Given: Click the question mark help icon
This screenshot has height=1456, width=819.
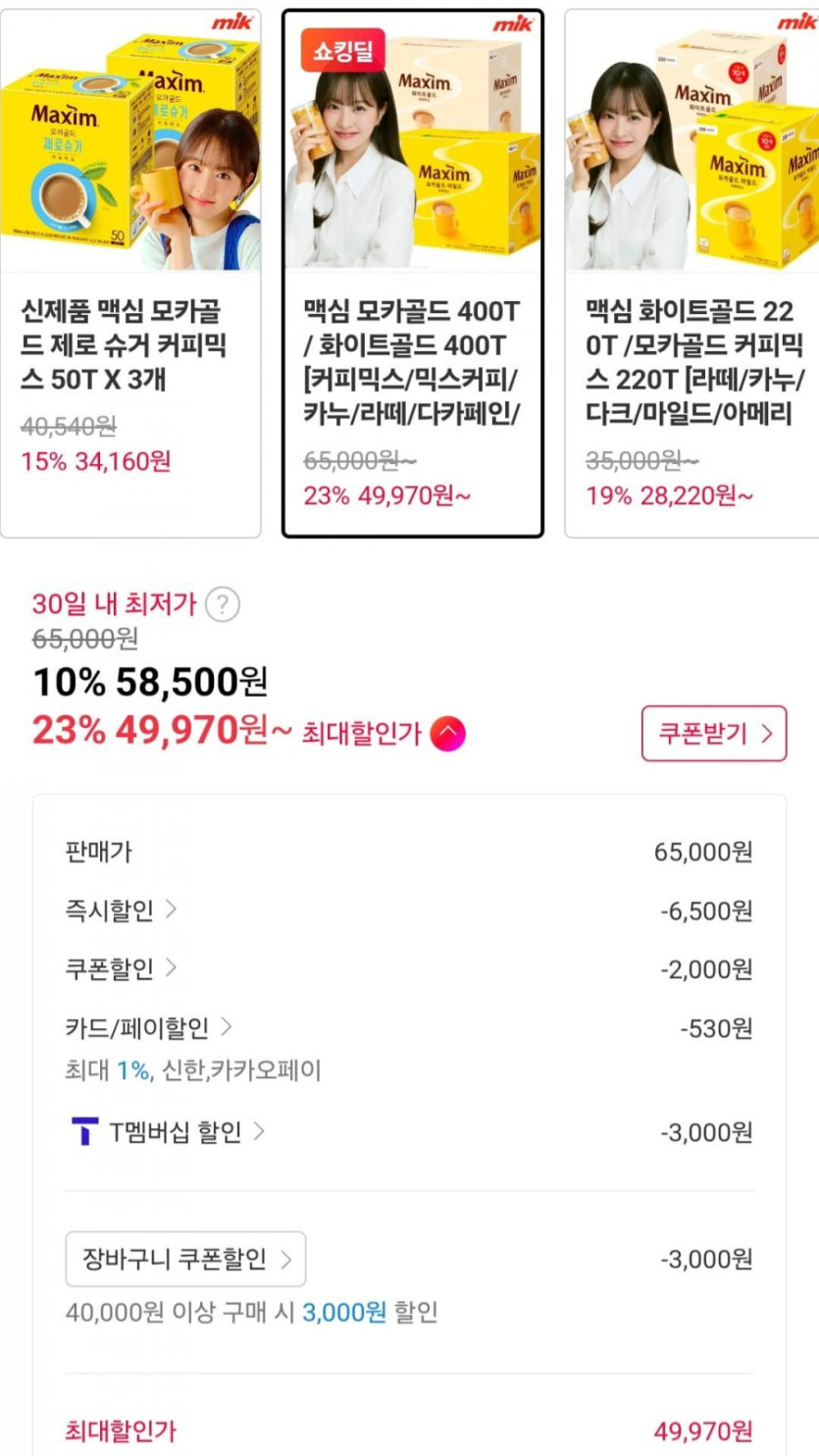Looking at the screenshot, I should click(223, 604).
